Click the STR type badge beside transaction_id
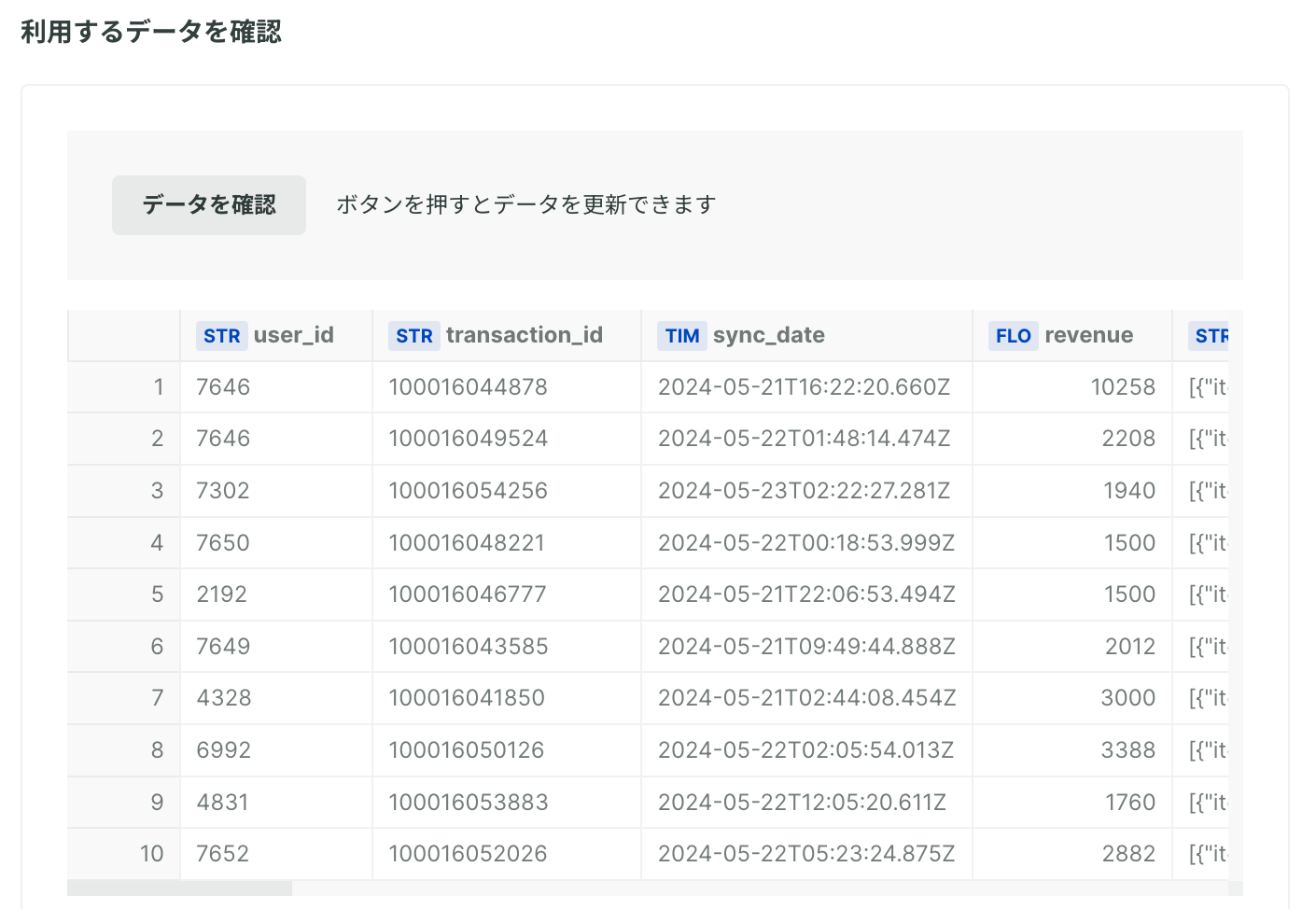 (414, 336)
